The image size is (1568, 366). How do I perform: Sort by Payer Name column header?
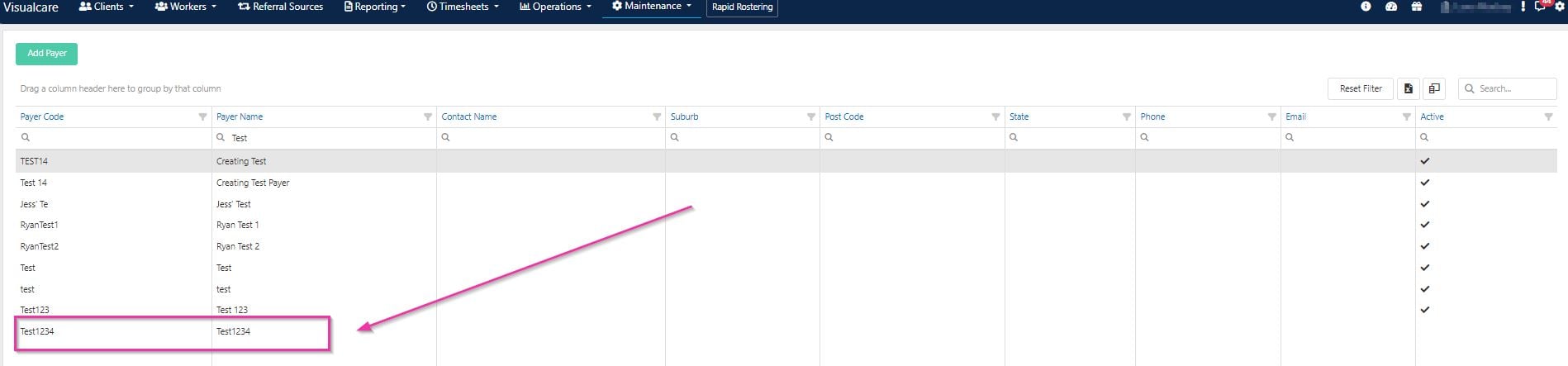(x=240, y=117)
